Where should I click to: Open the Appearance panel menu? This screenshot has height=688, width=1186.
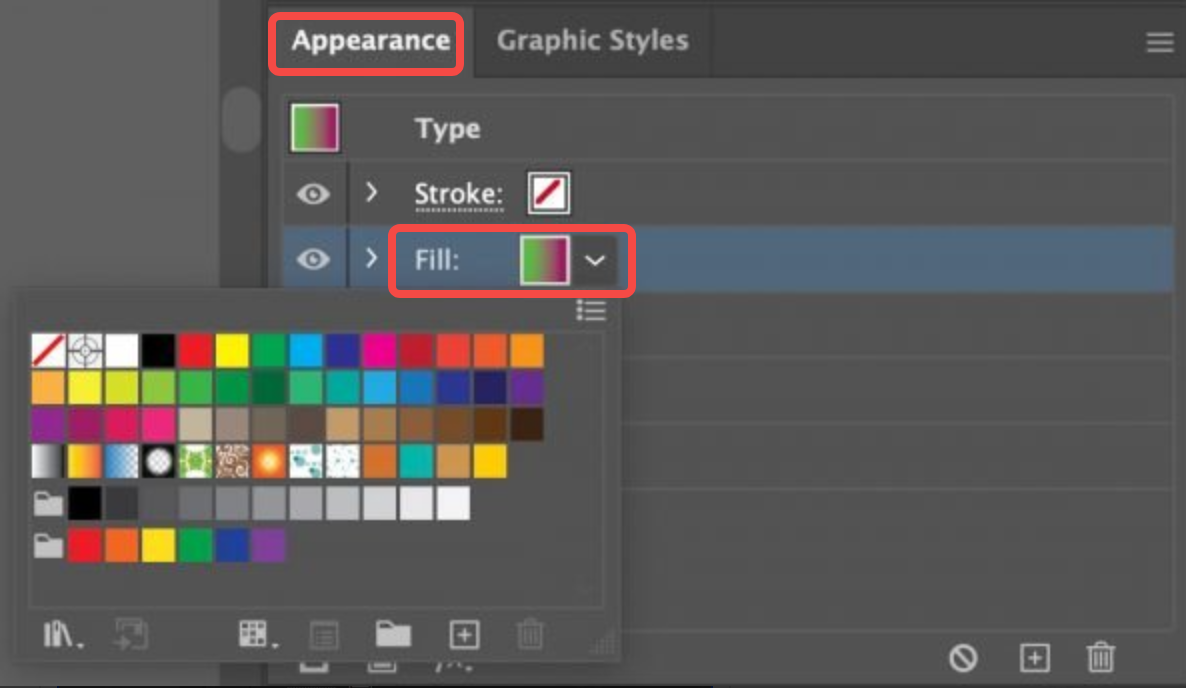1159,42
